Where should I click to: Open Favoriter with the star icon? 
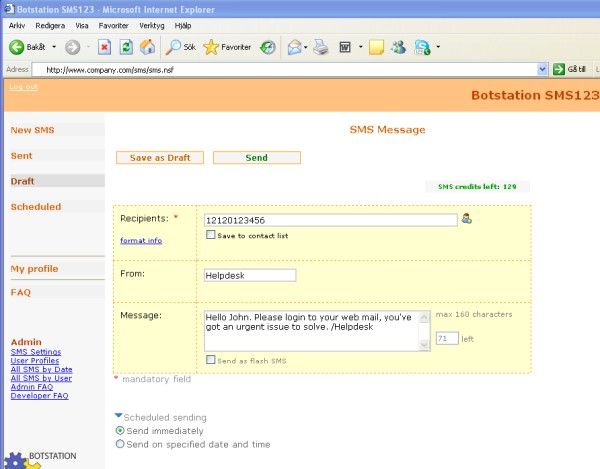click(211, 47)
